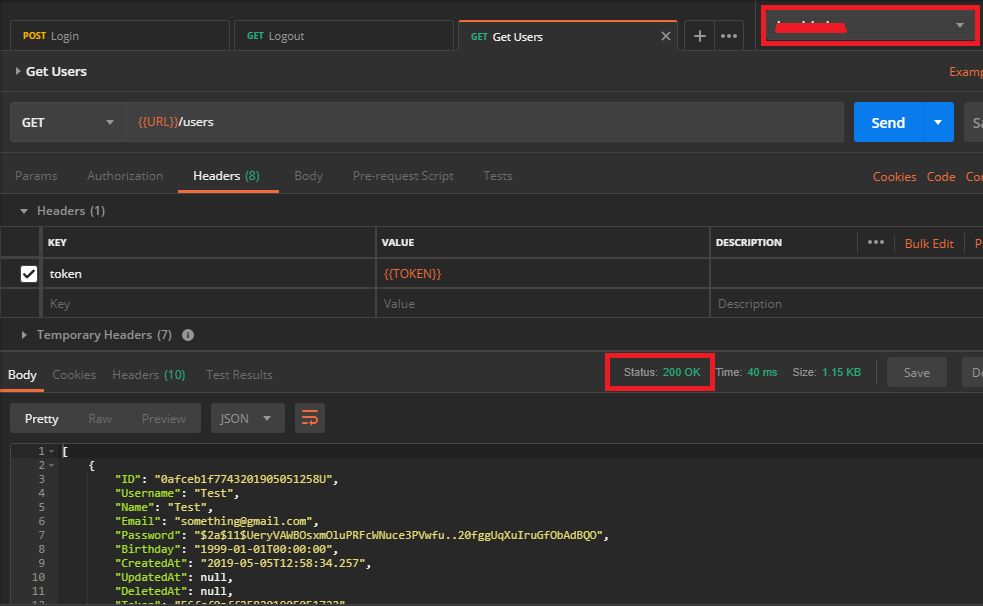The image size is (983, 606).
Task: Click the "ID" line in JSON response
Action: point(226,479)
